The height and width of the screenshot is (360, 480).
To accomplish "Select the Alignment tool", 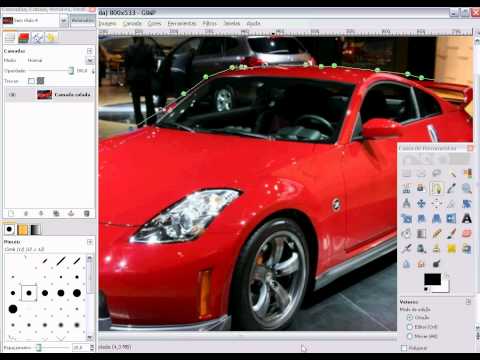I will [x=436, y=203].
